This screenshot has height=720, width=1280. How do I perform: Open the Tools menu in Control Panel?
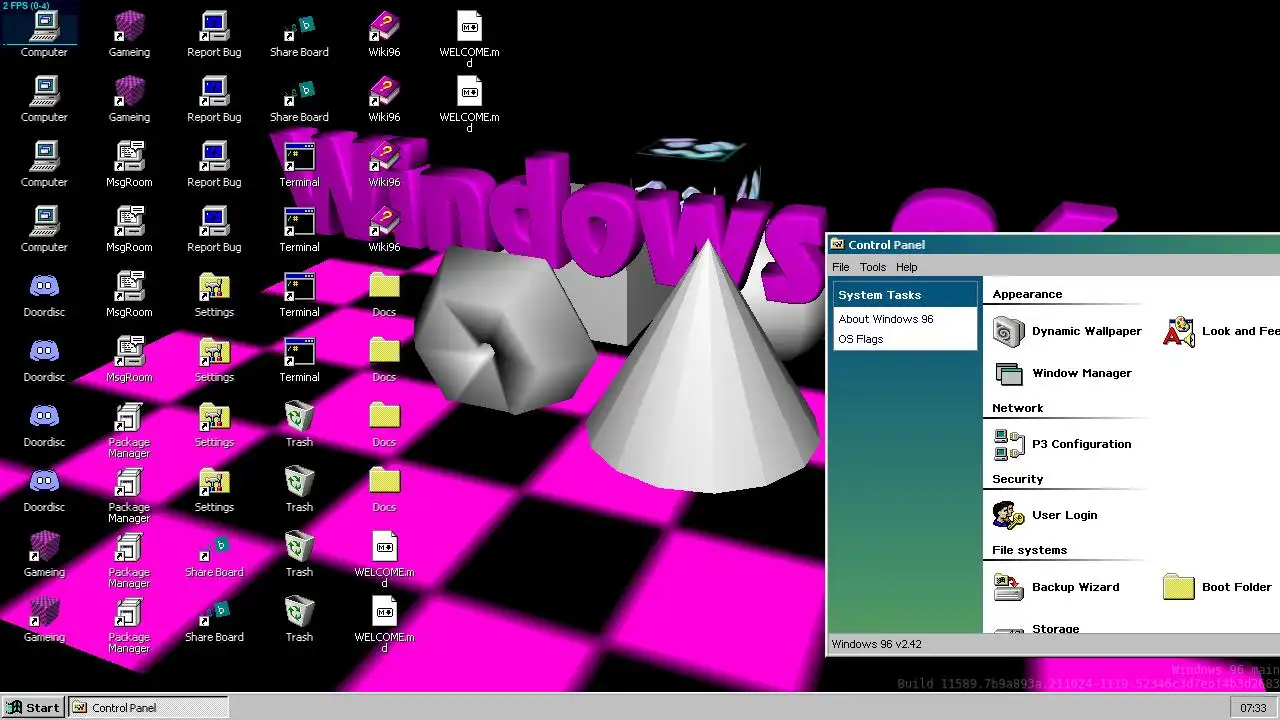pos(873,267)
